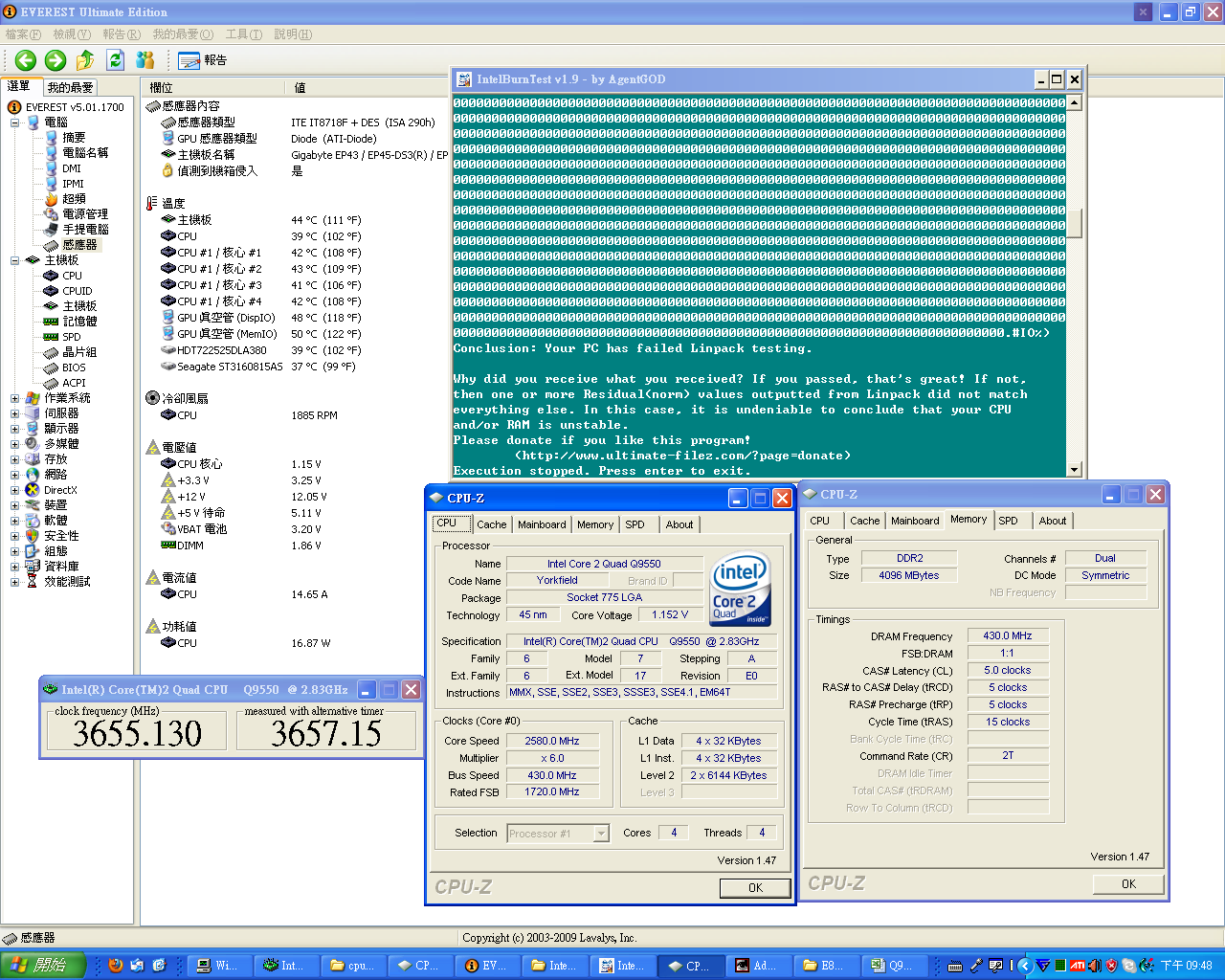Open About tab in CPU-Z memory window

(1053, 521)
